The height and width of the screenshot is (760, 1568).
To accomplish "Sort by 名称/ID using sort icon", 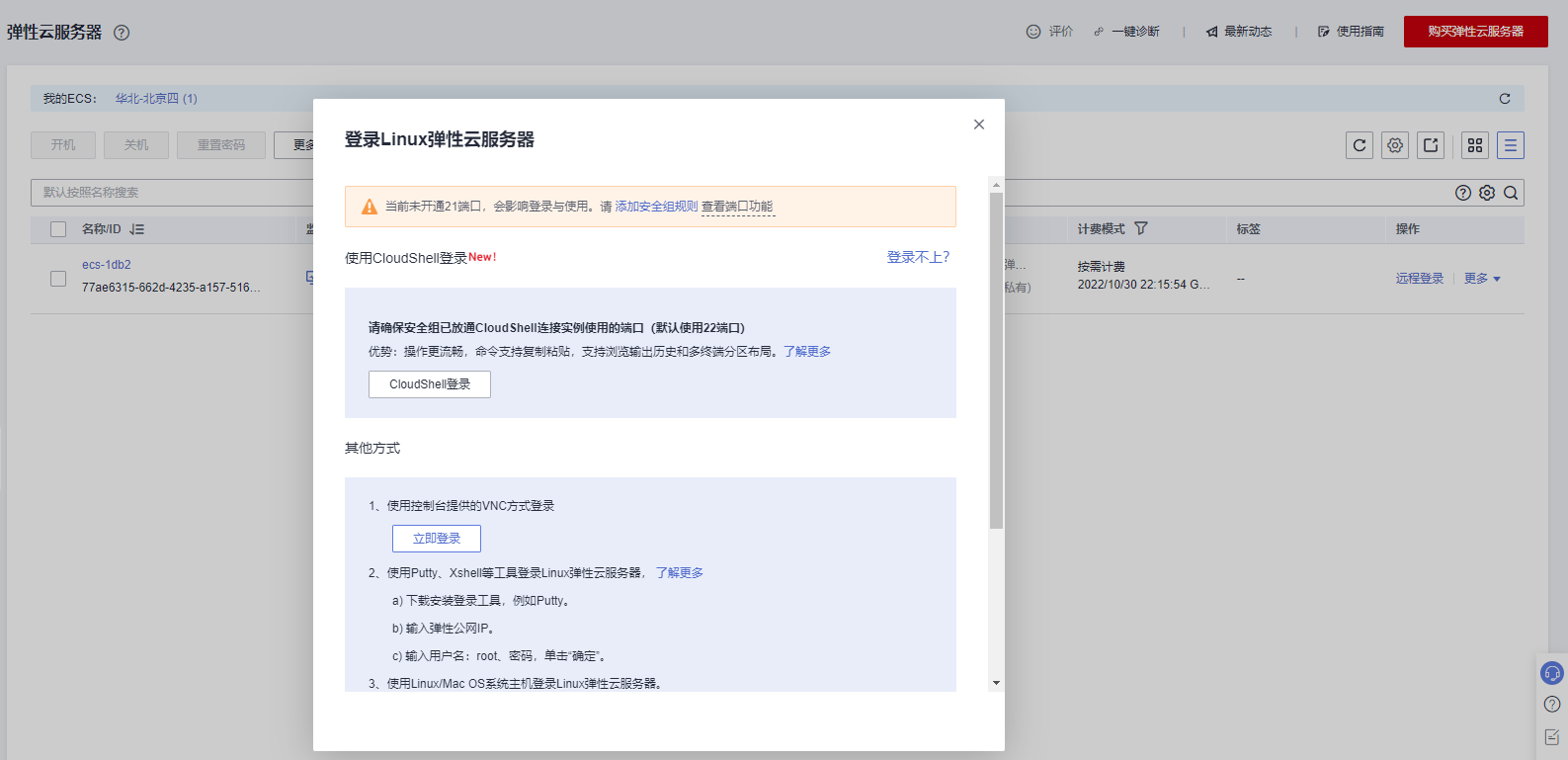I will point(137,229).
